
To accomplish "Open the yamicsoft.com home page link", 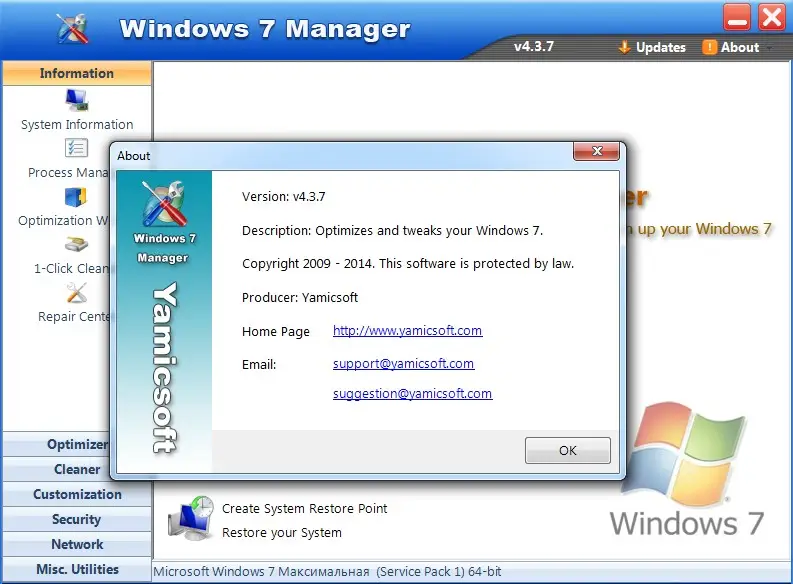I will click(x=407, y=331).
